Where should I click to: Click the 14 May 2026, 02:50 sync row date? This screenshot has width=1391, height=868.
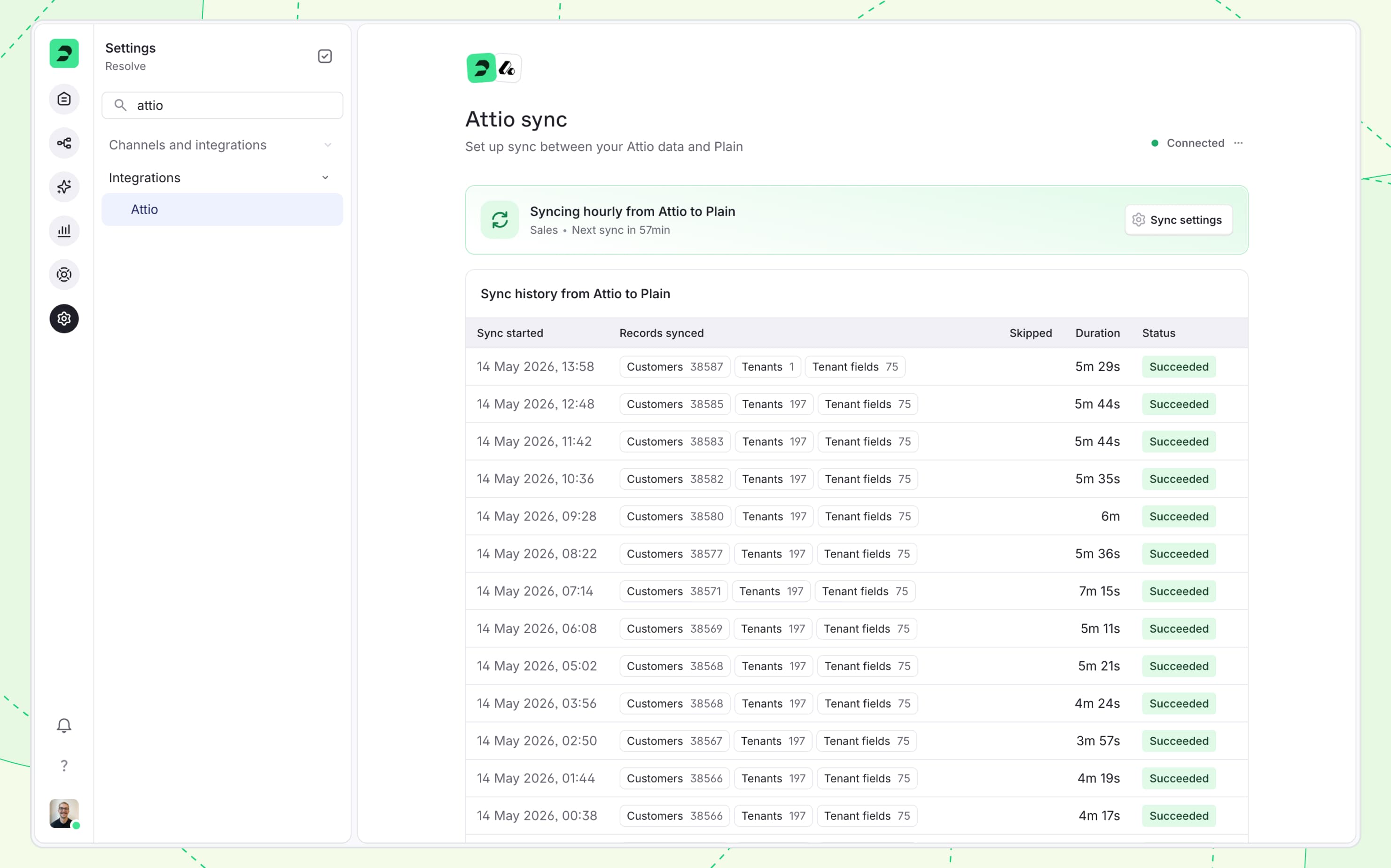point(536,741)
